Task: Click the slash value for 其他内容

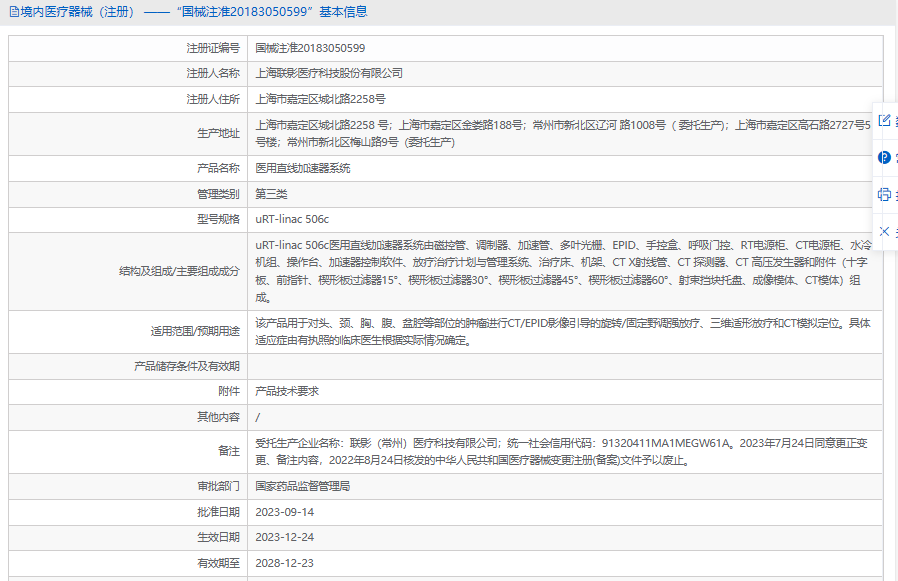Action: pos(257,417)
